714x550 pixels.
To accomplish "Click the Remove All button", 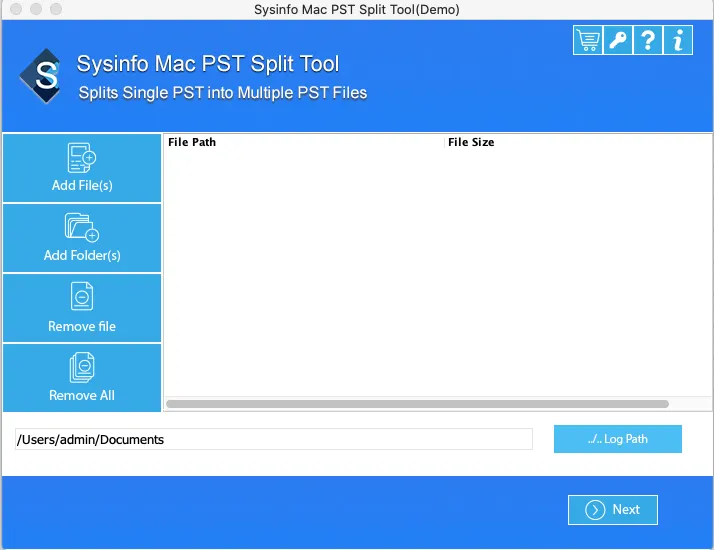I will (x=82, y=378).
